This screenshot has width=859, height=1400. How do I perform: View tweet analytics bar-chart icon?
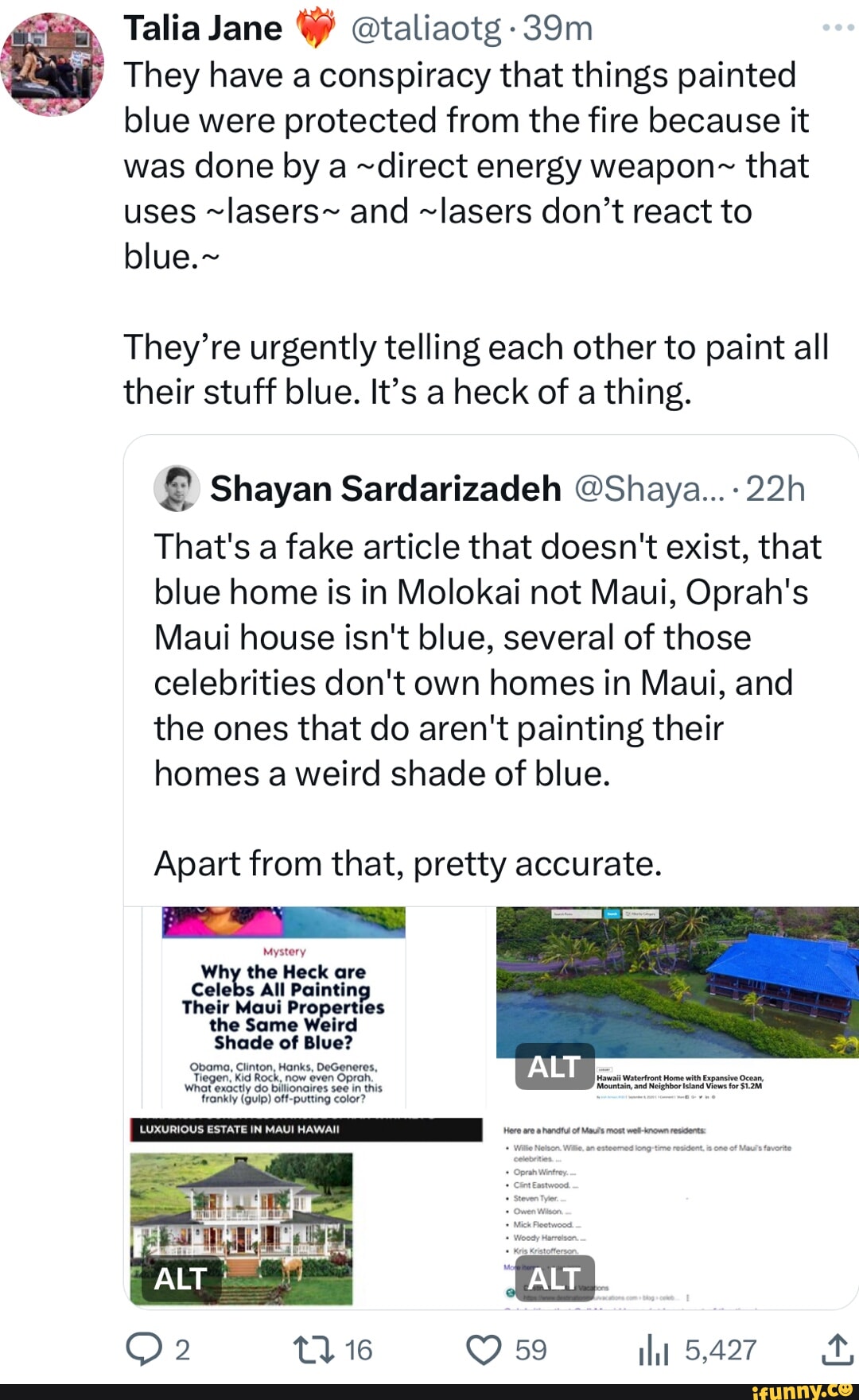click(x=653, y=1350)
